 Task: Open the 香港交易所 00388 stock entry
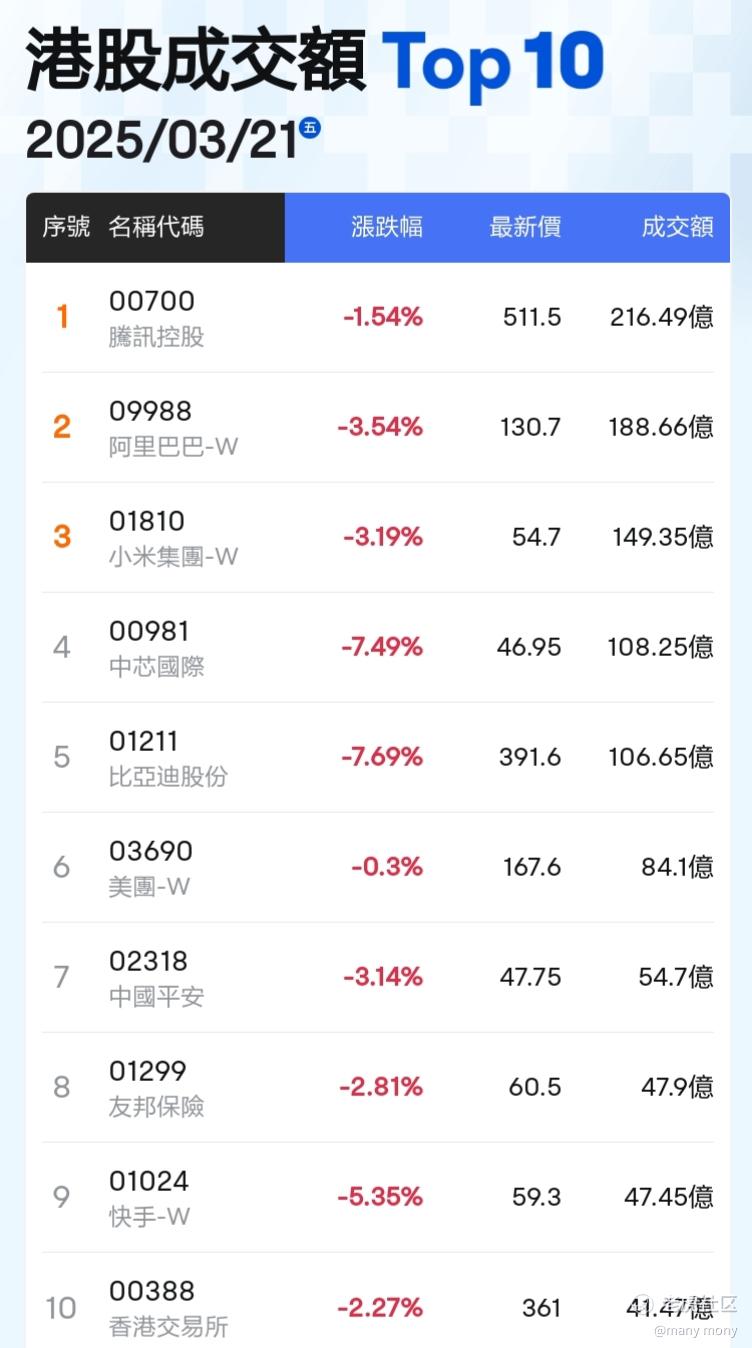coord(378,1300)
